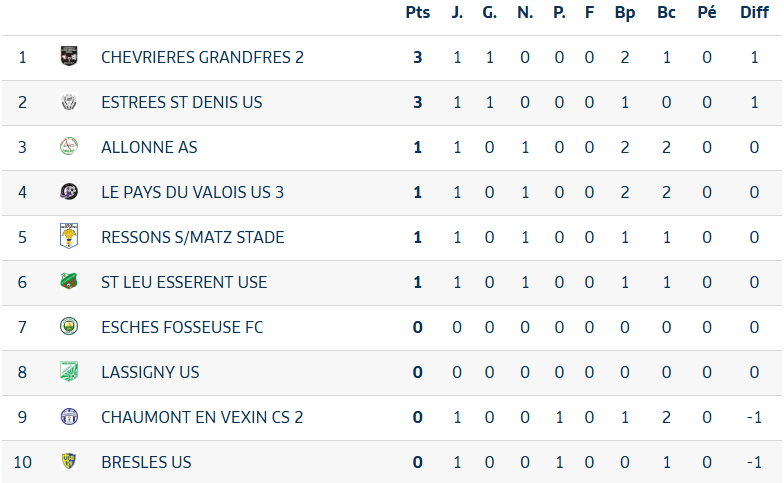Click the Bresles US club crest

[x=69, y=462]
